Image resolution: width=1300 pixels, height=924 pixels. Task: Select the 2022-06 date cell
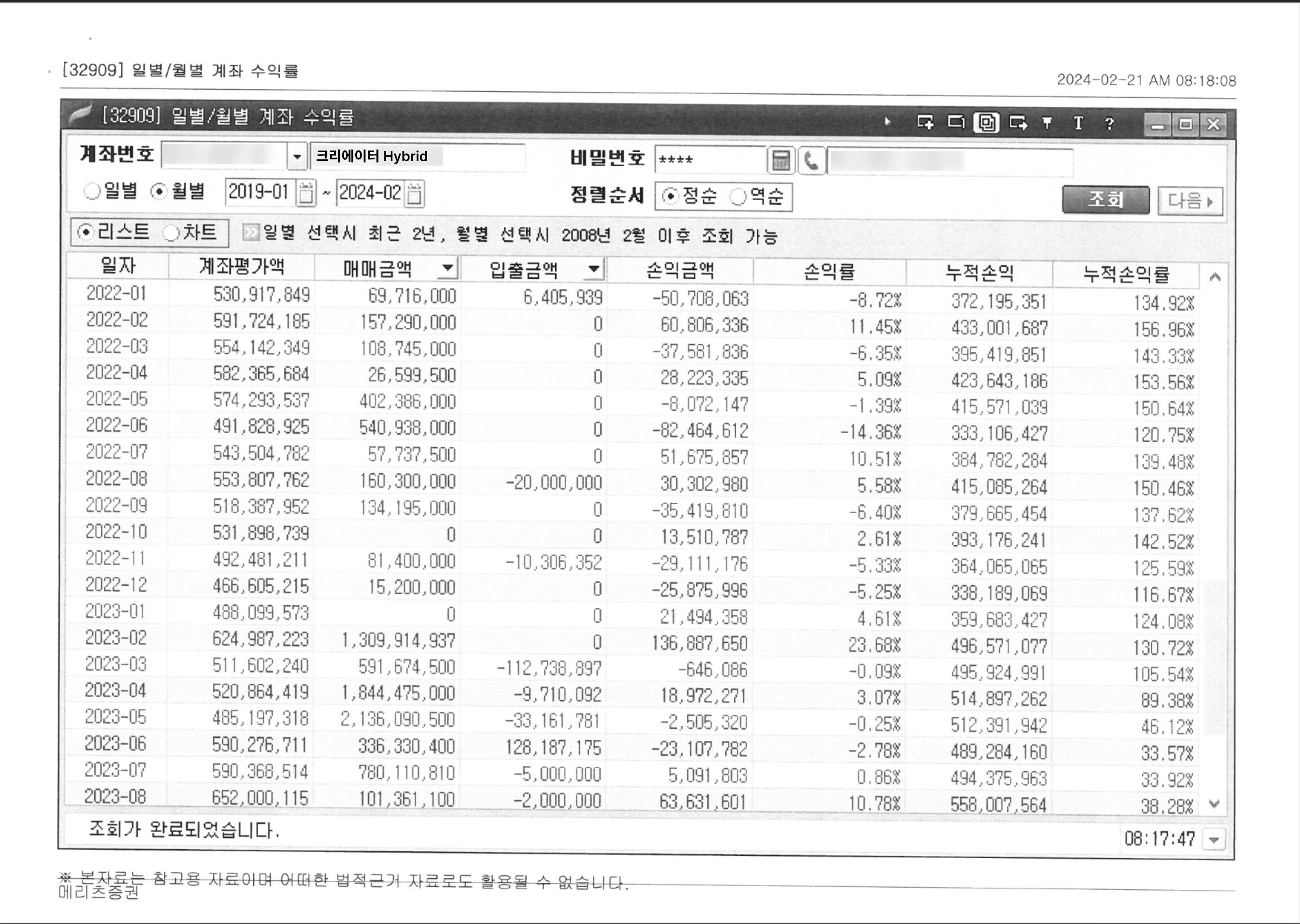[117, 425]
